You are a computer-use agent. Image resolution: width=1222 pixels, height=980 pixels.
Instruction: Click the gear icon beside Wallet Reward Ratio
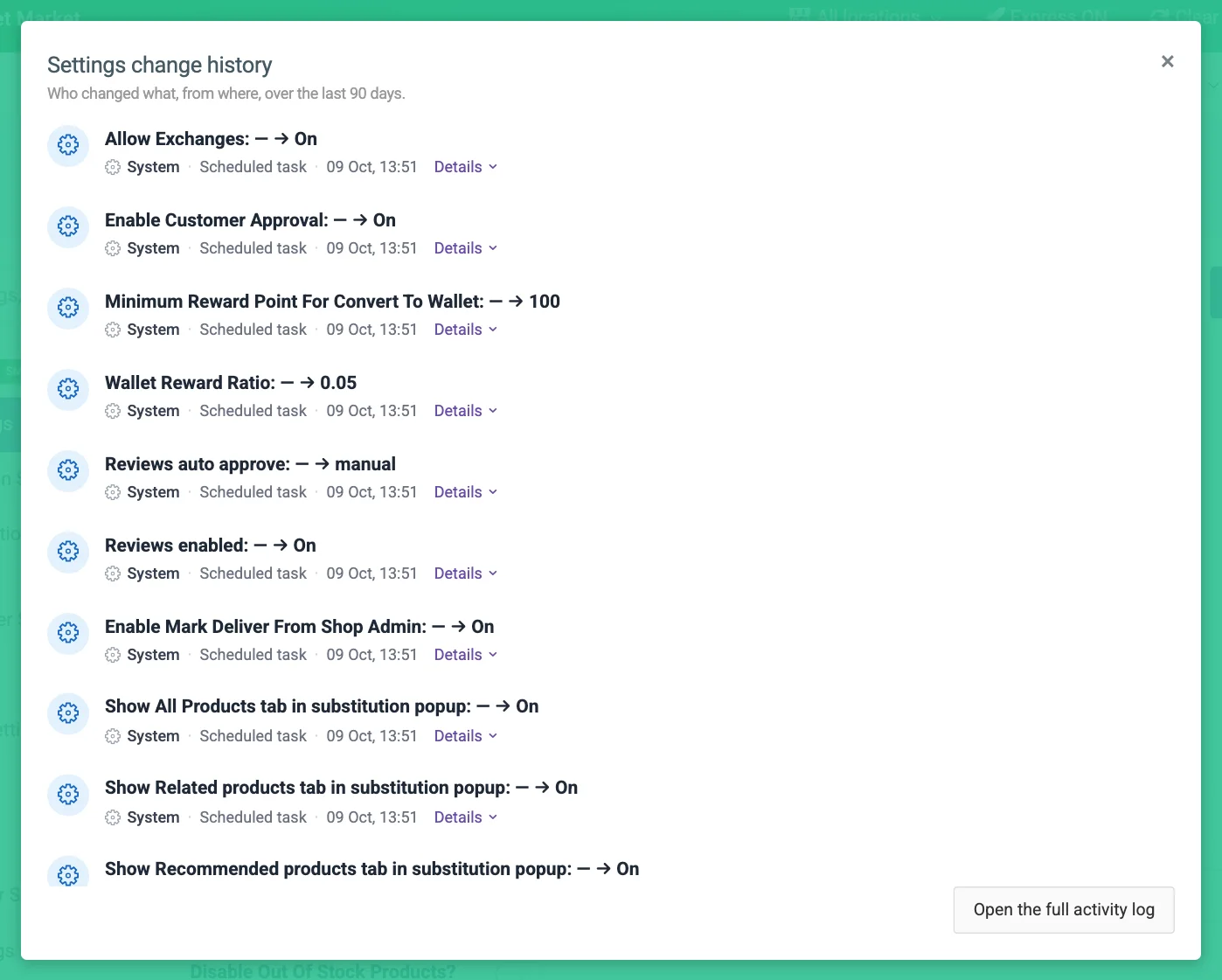pyautogui.click(x=68, y=389)
